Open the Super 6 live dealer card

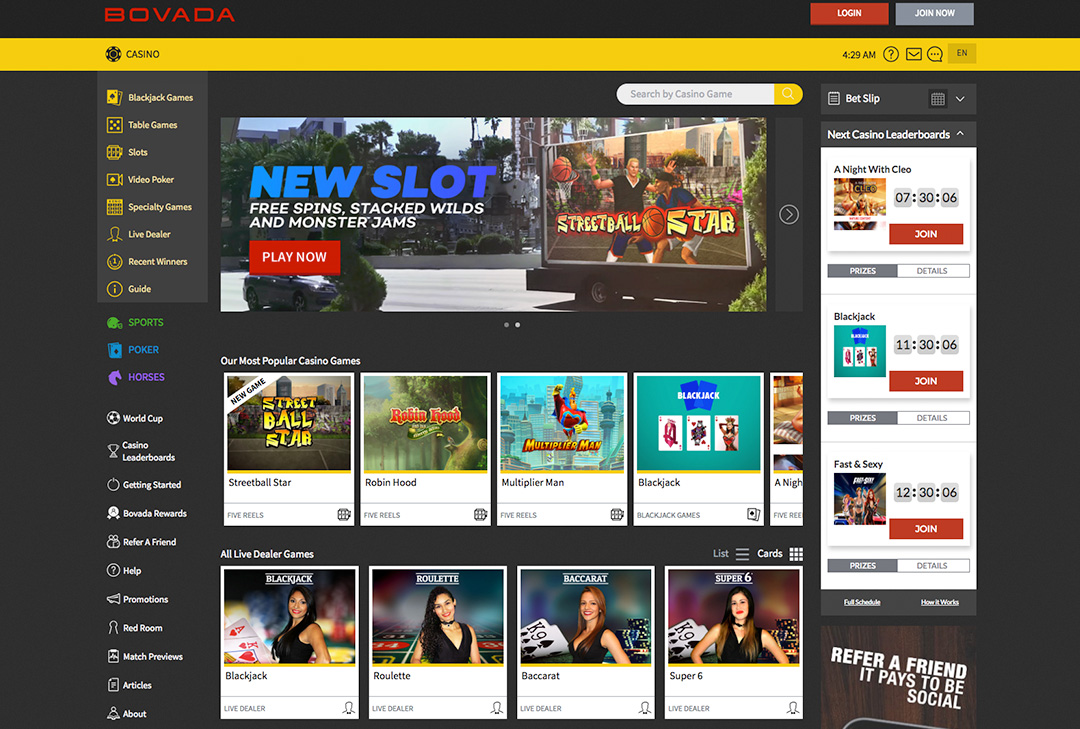pos(734,642)
